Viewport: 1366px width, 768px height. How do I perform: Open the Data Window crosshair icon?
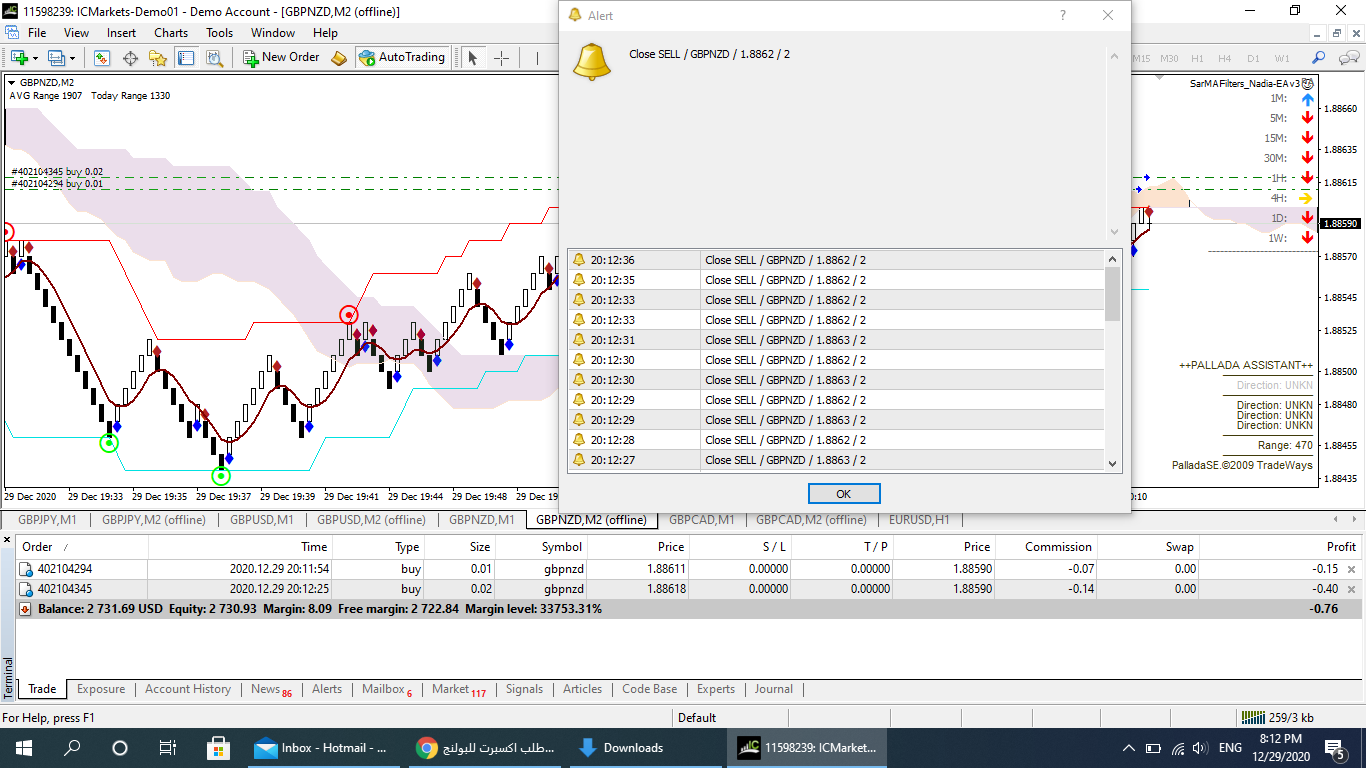pyautogui.click(x=130, y=58)
